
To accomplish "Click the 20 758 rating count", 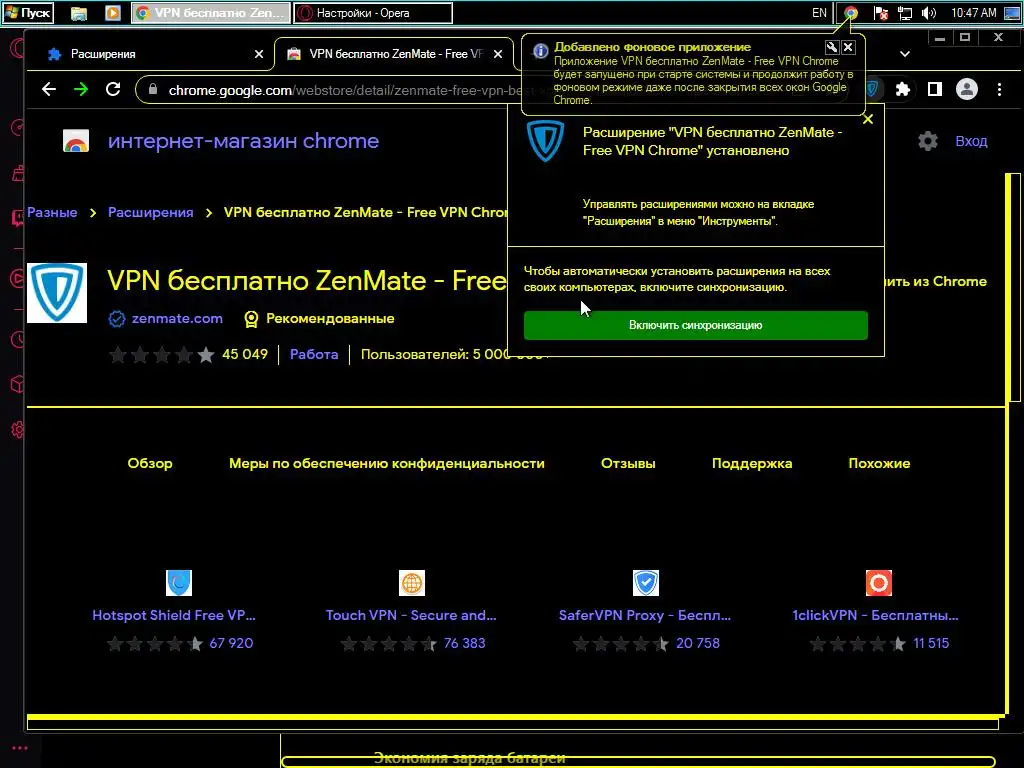I will pyautogui.click(x=697, y=643).
